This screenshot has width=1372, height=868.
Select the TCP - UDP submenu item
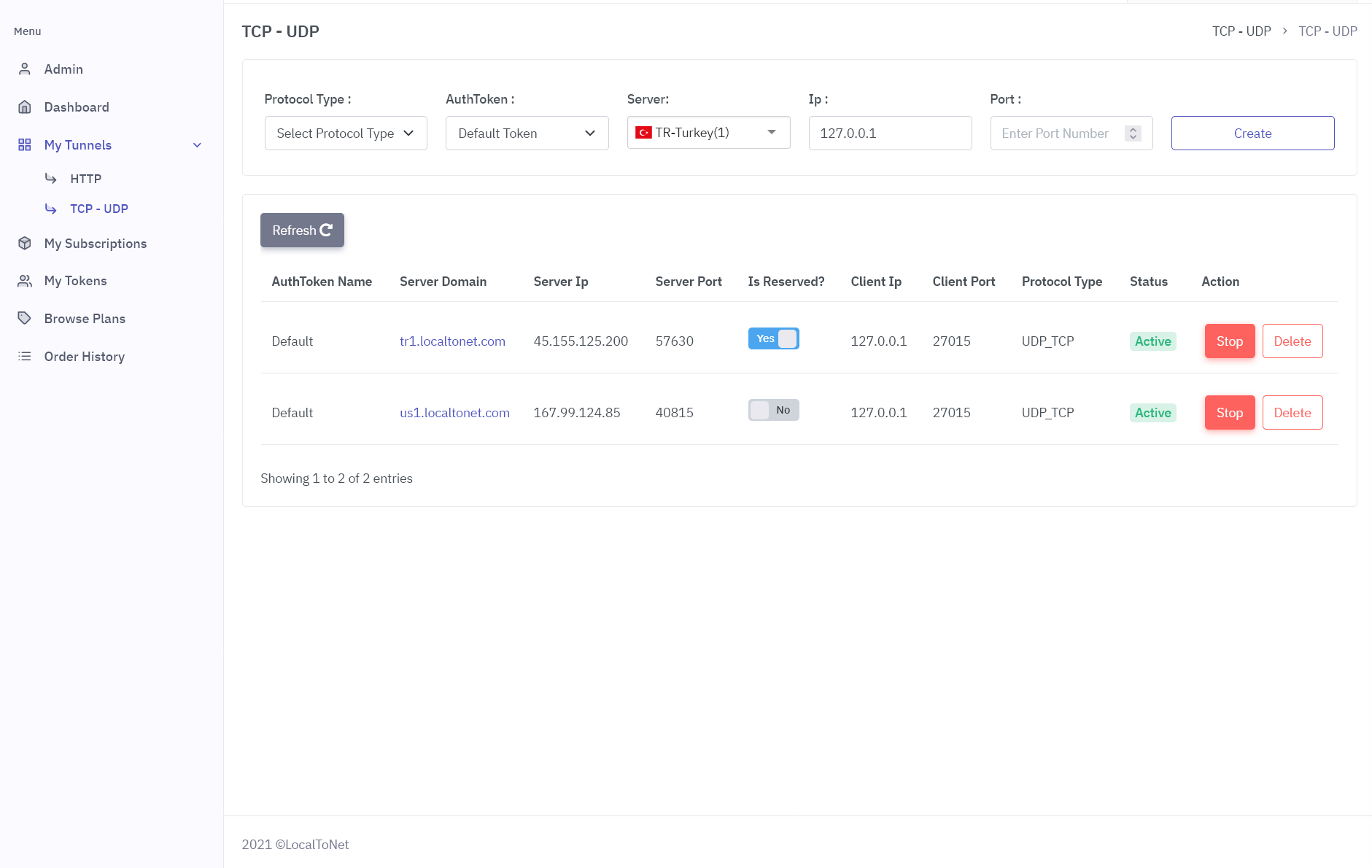99,209
